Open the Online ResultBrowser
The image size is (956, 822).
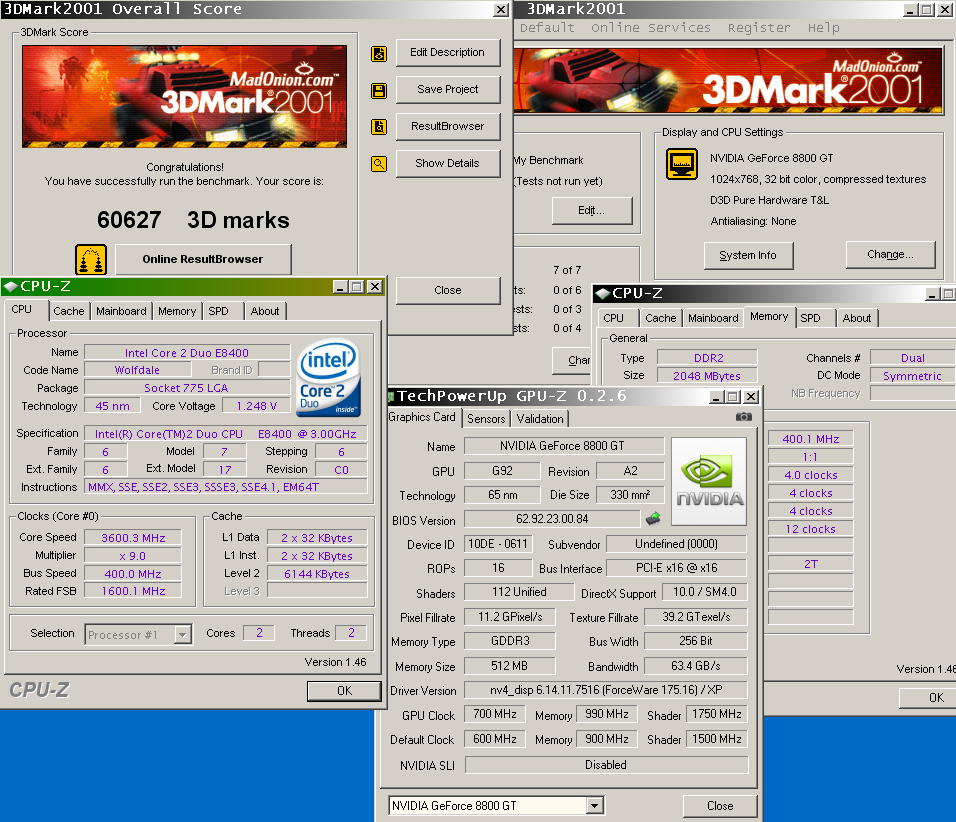[203, 259]
